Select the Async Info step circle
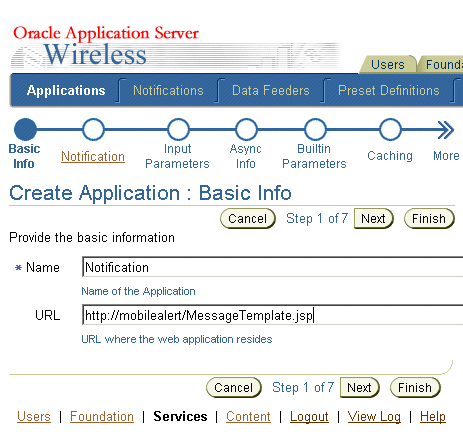 [246, 129]
